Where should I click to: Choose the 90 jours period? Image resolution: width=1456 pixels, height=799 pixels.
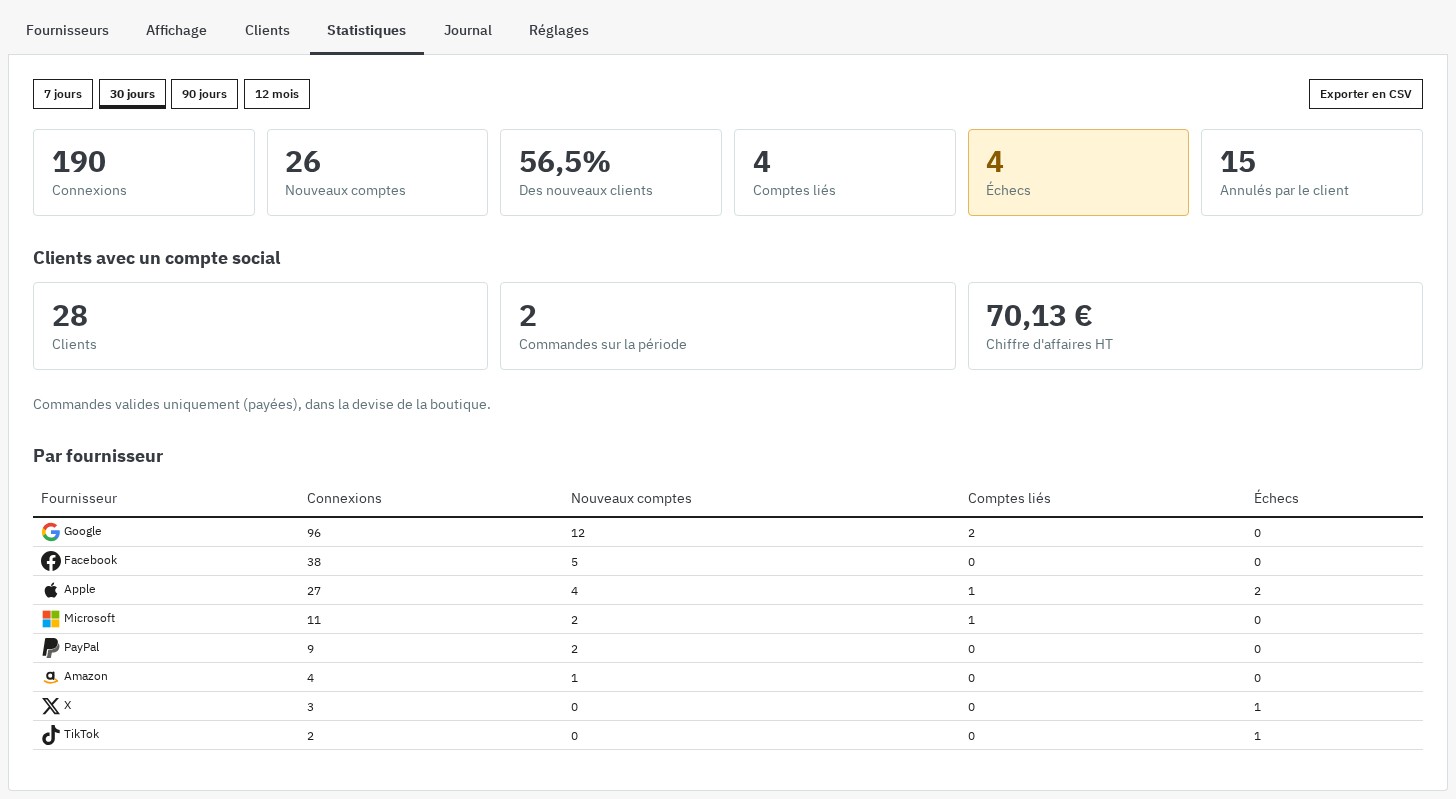pos(204,94)
